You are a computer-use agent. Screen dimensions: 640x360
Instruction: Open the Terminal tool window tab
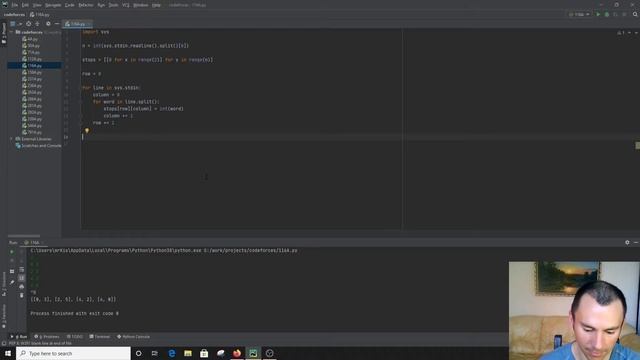click(x=100, y=337)
